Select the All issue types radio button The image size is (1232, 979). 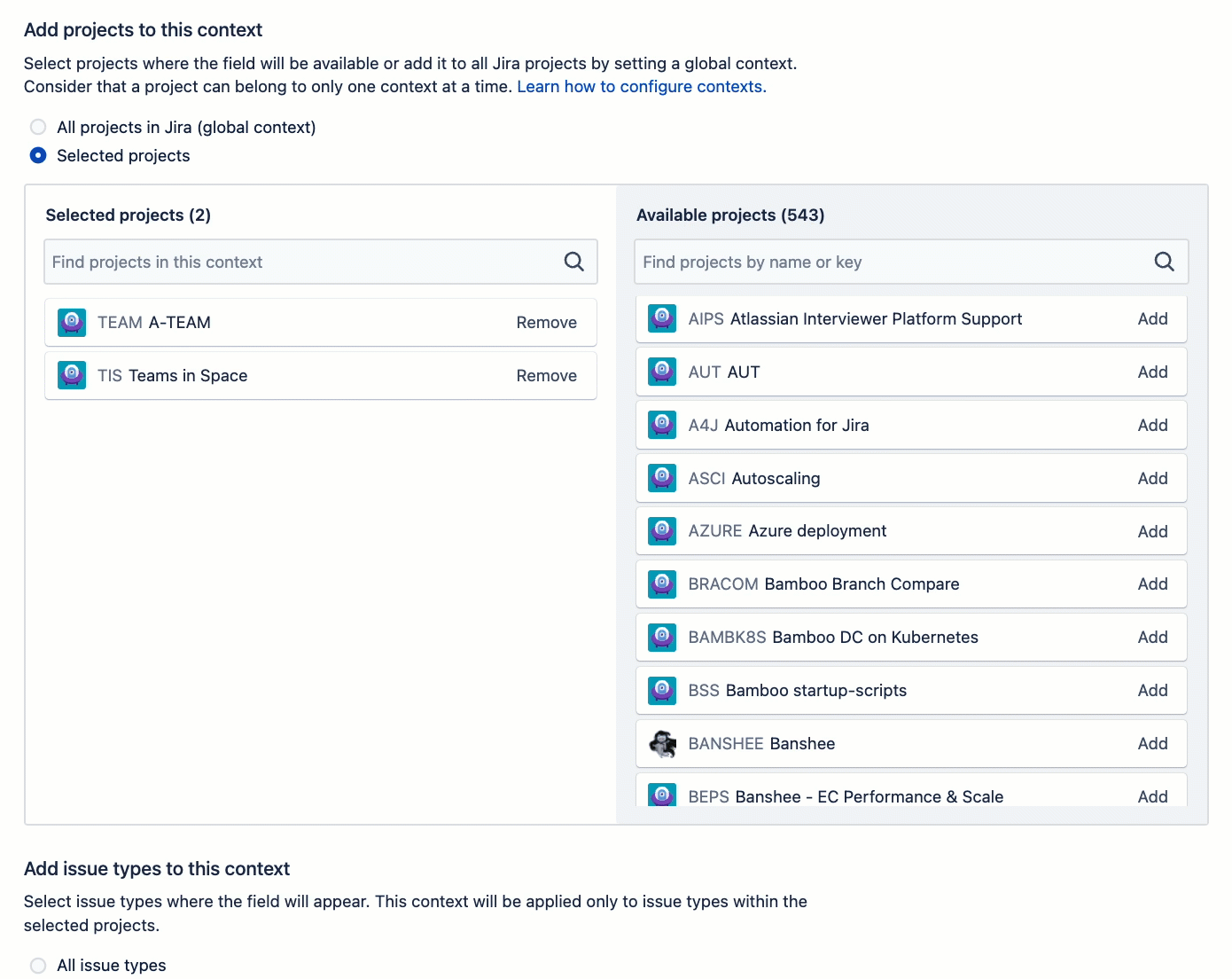click(37, 965)
